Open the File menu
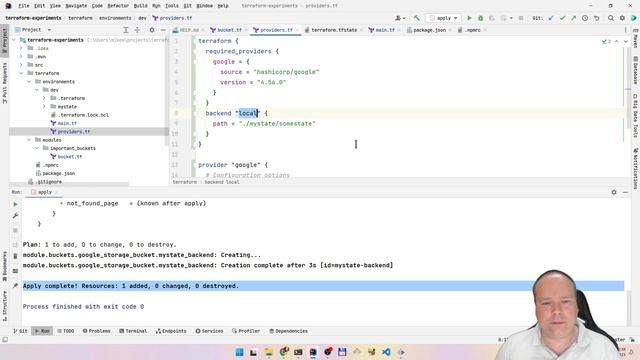640x360 pixels. pos(24,6)
